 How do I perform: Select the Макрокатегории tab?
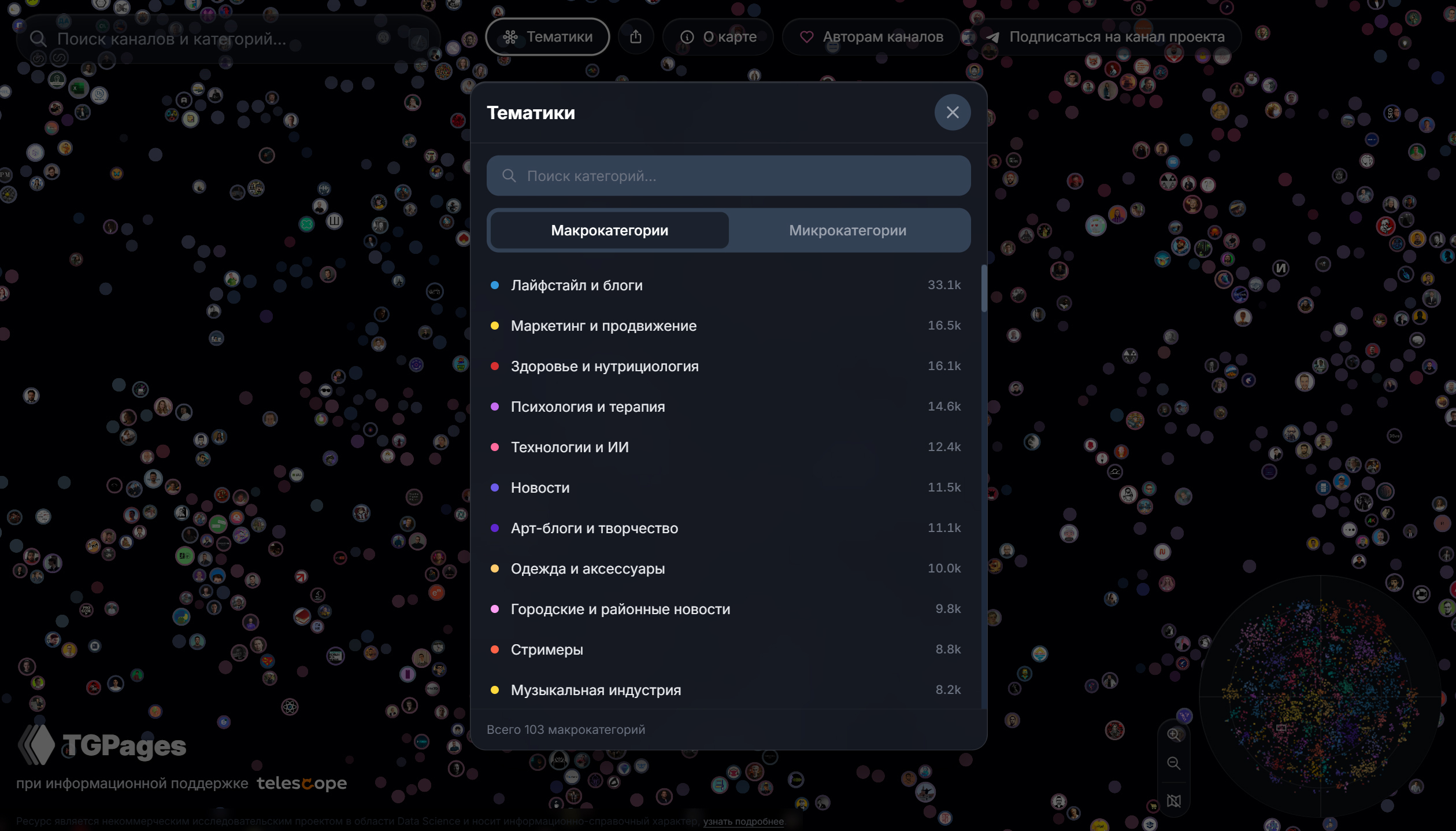(x=609, y=230)
